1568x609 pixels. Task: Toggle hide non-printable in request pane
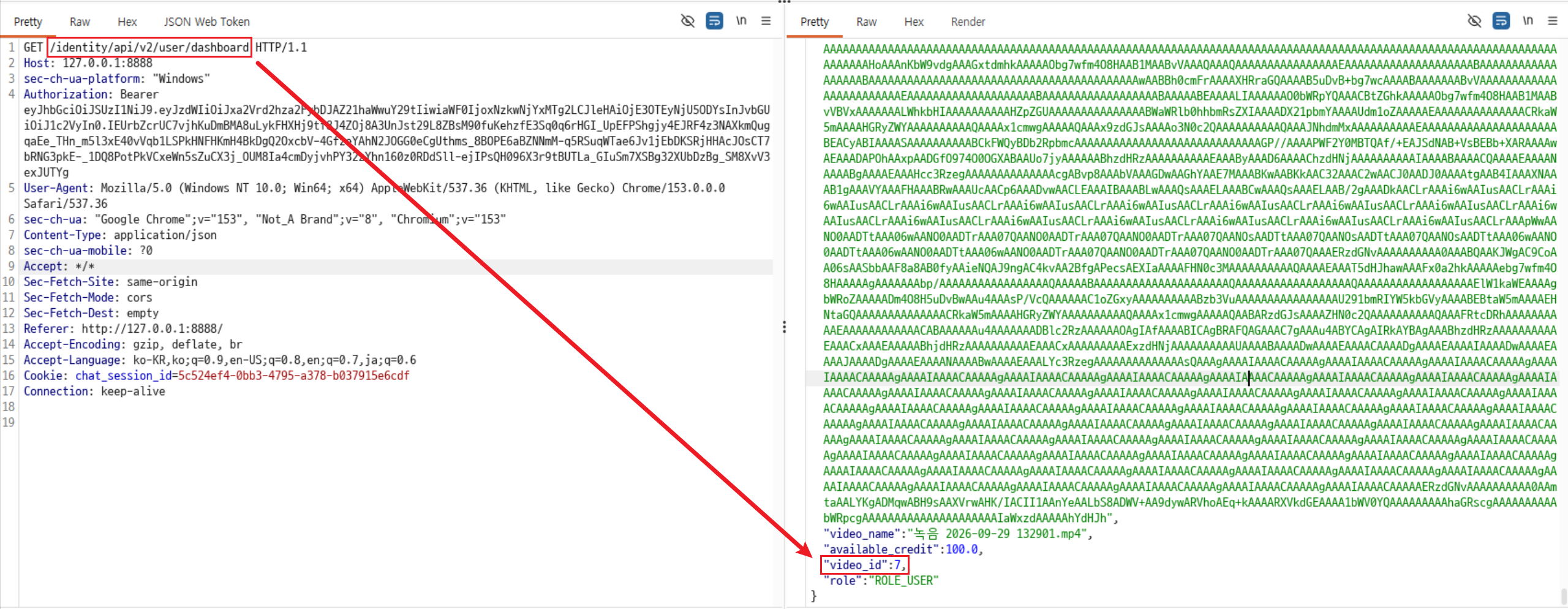[688, 21]
